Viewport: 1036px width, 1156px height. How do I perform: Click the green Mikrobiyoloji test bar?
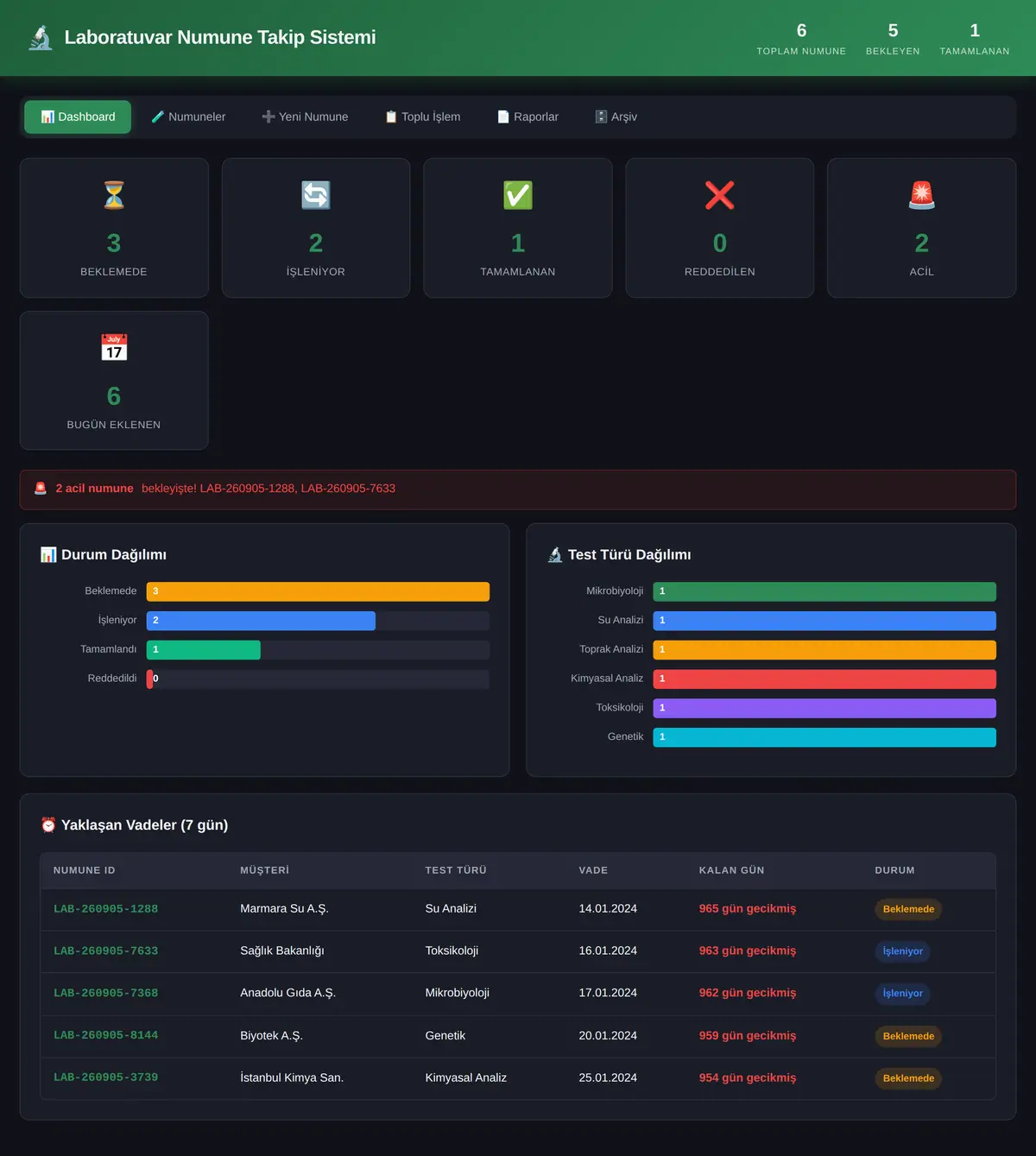[x=824, y=591]
